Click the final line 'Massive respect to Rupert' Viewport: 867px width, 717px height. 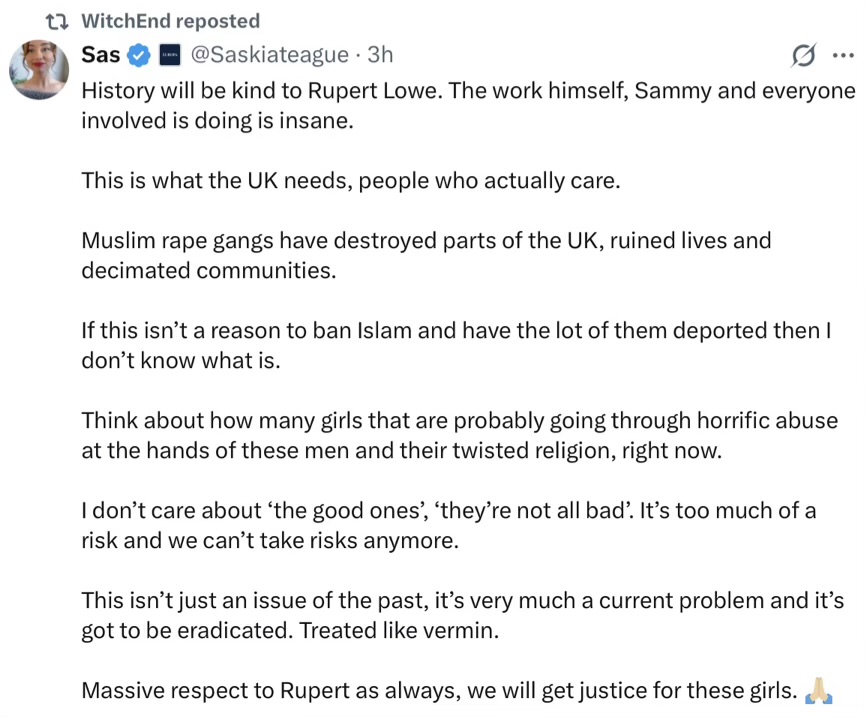click(438, 691)
